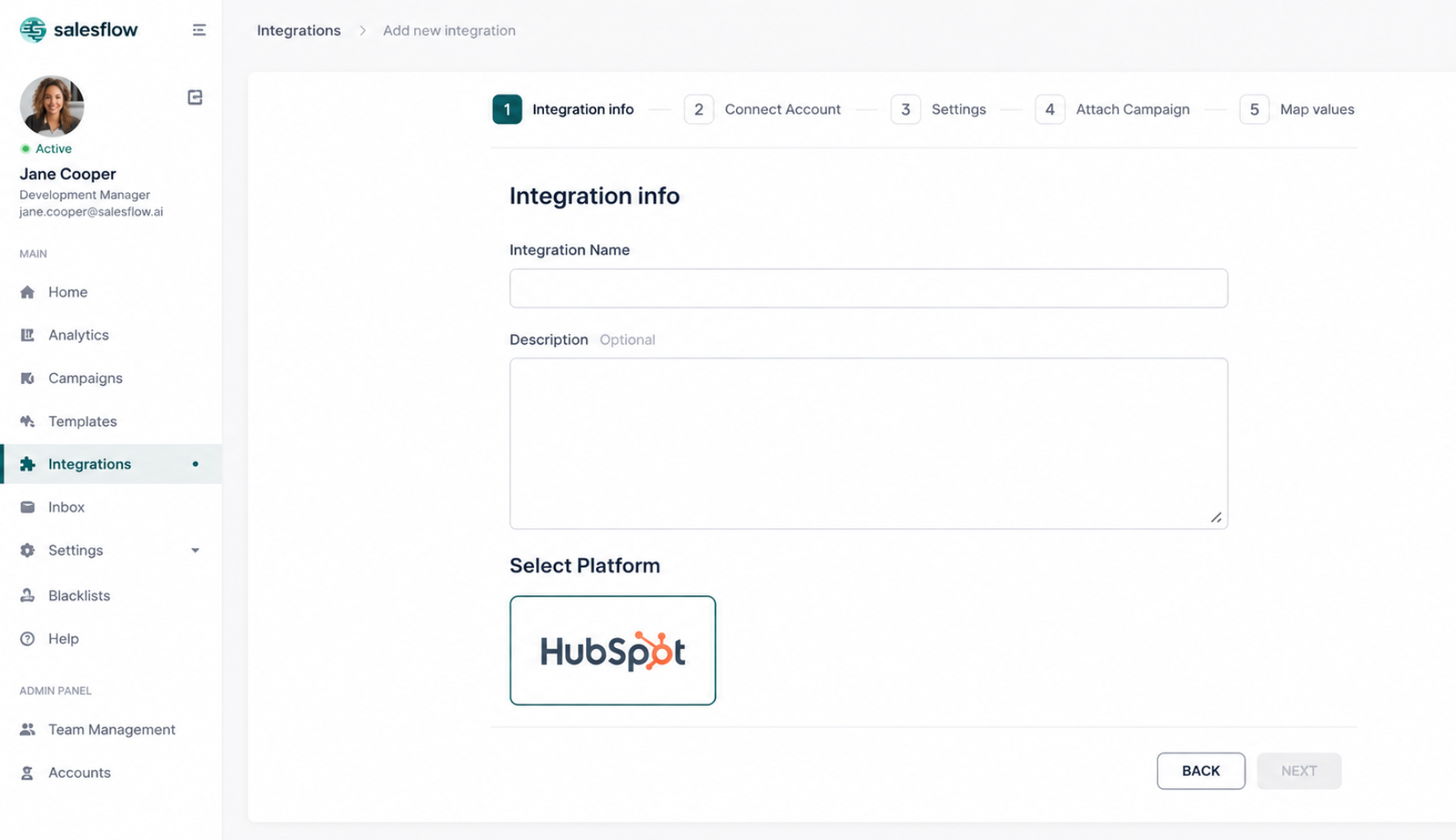Click the Templates icon in sidebar

(x=27, y=421)
